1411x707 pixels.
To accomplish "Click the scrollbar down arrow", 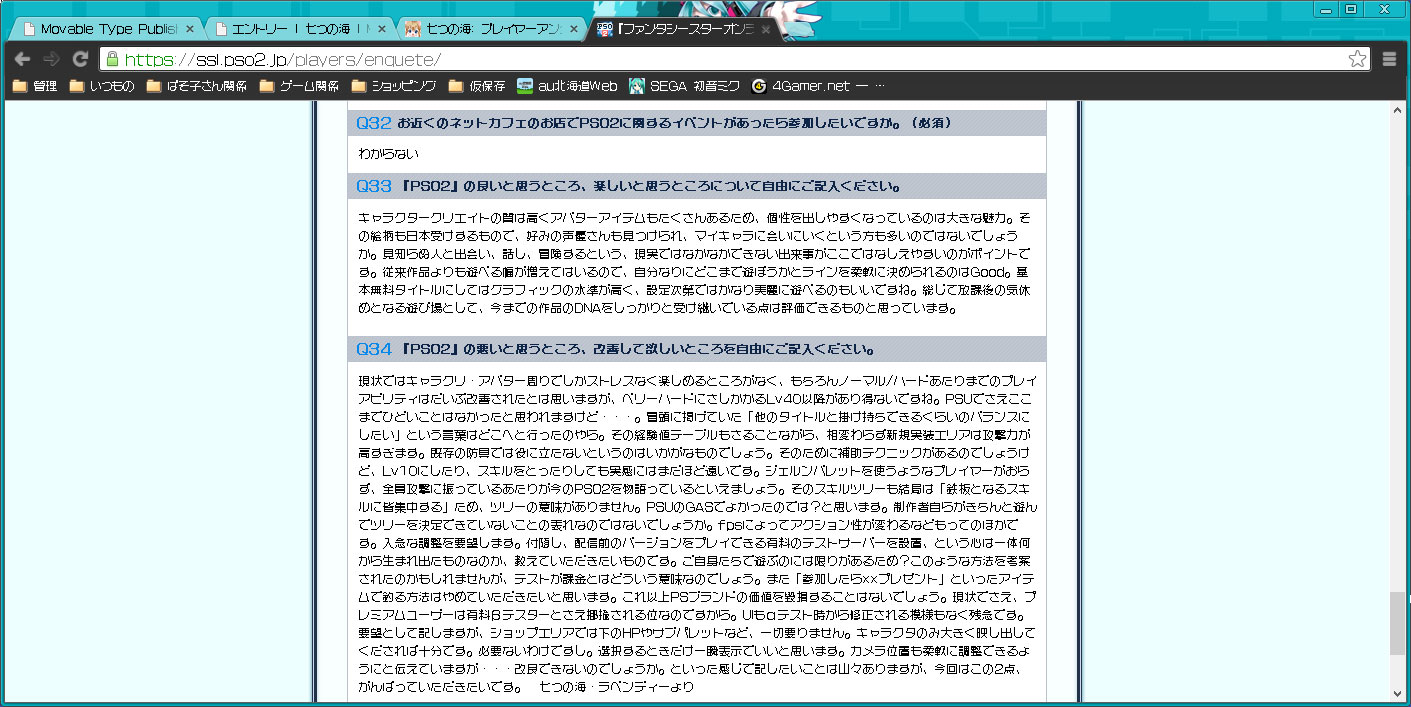I will (x=1398, y=694).
